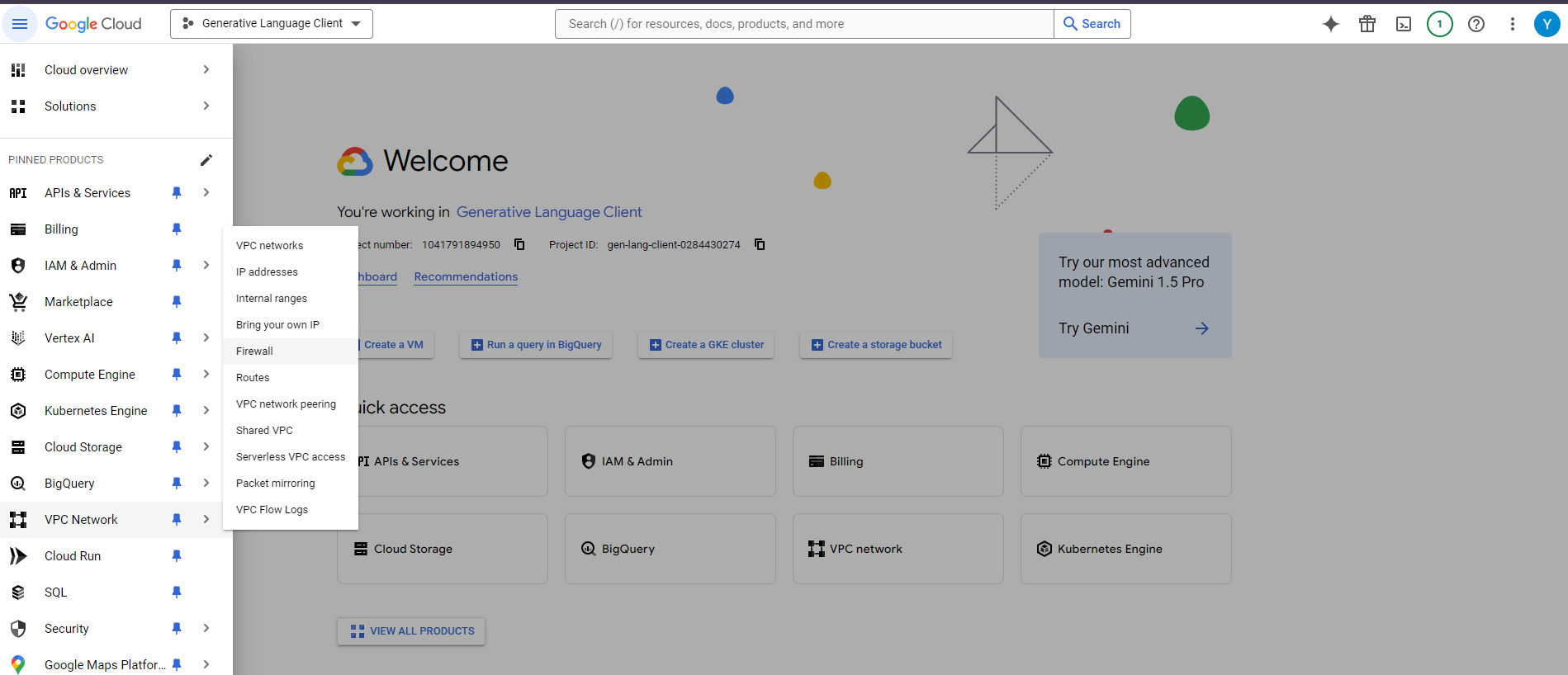Open Gemini AI assistant sparkle icon
The width and height of the screenshot is (1568, 675).
tap(1331, 24)
